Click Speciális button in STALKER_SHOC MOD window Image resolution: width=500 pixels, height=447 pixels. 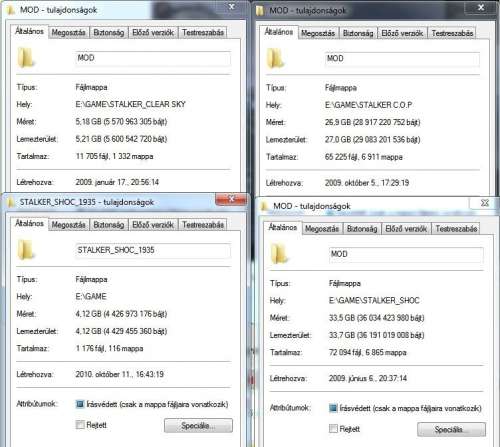[451, 429]
